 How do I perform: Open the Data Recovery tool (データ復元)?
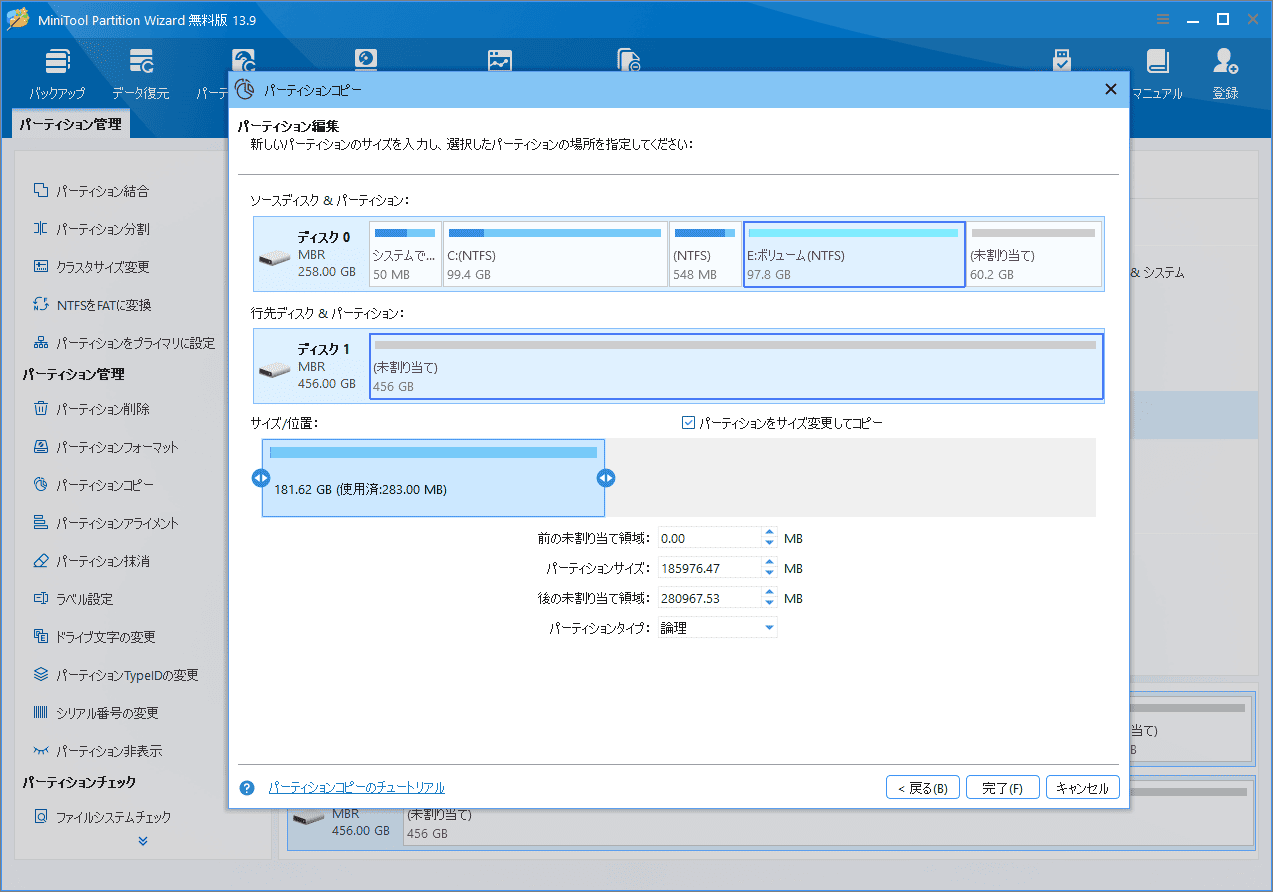pyautogui.click(x=140, y=74)
